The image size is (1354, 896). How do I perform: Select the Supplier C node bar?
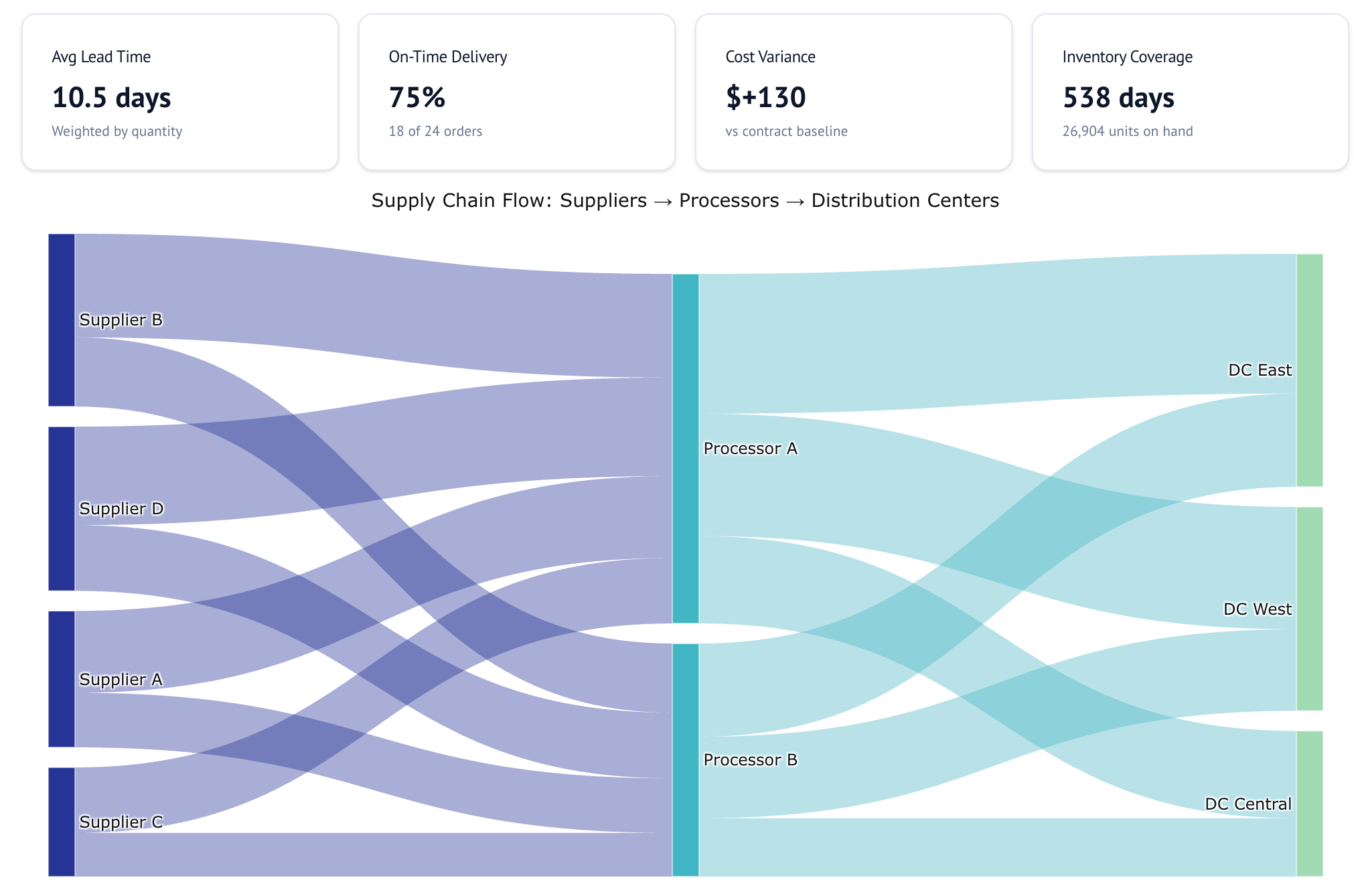(x=62, y=821)
